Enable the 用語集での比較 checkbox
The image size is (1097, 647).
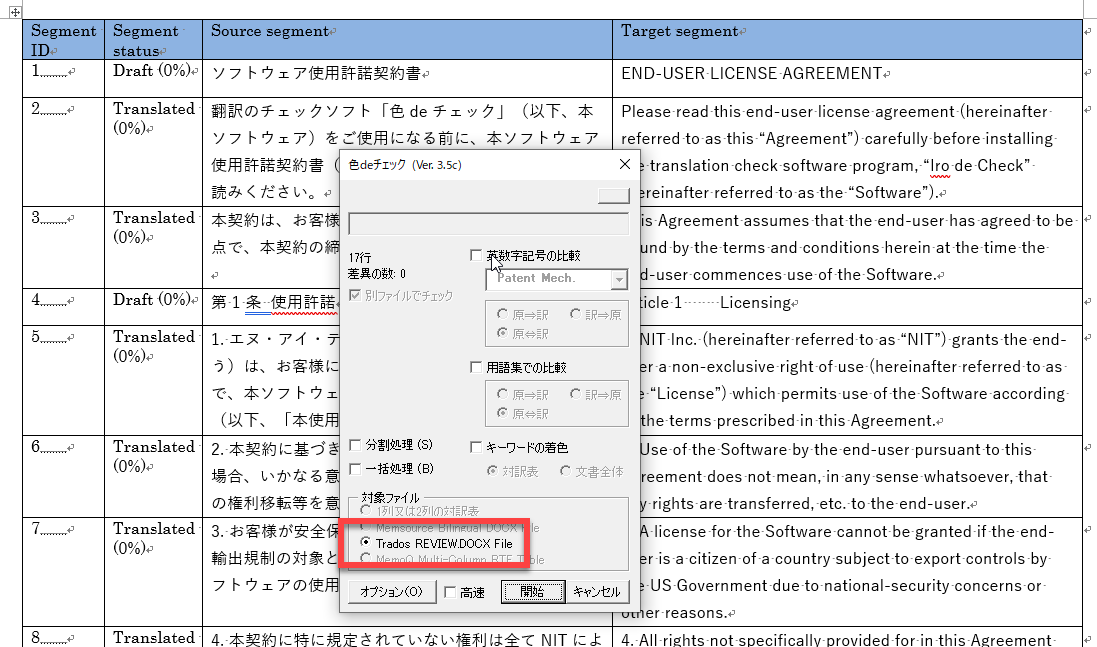click(477, 368)
